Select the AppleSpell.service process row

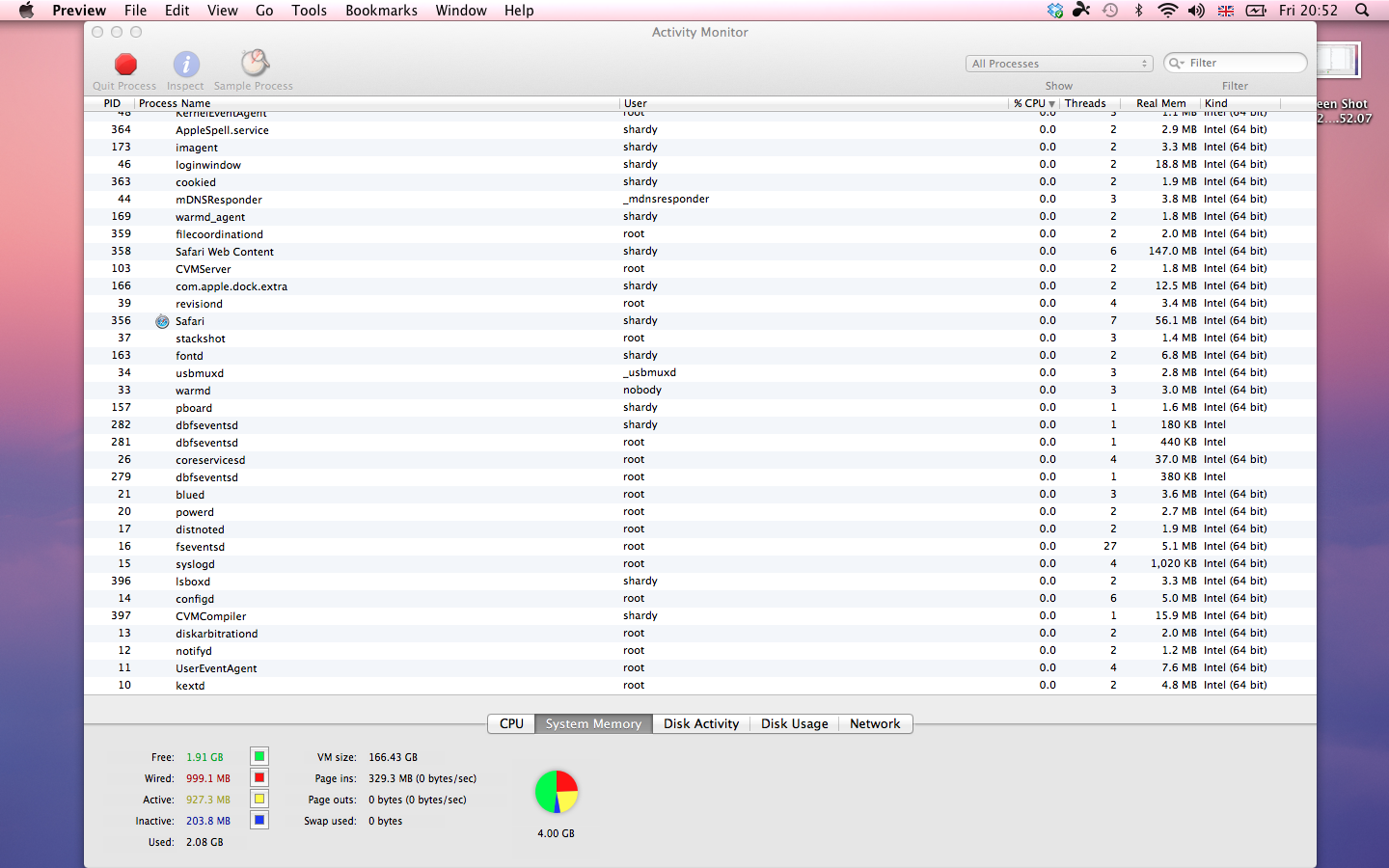click(x=700, y=130)
